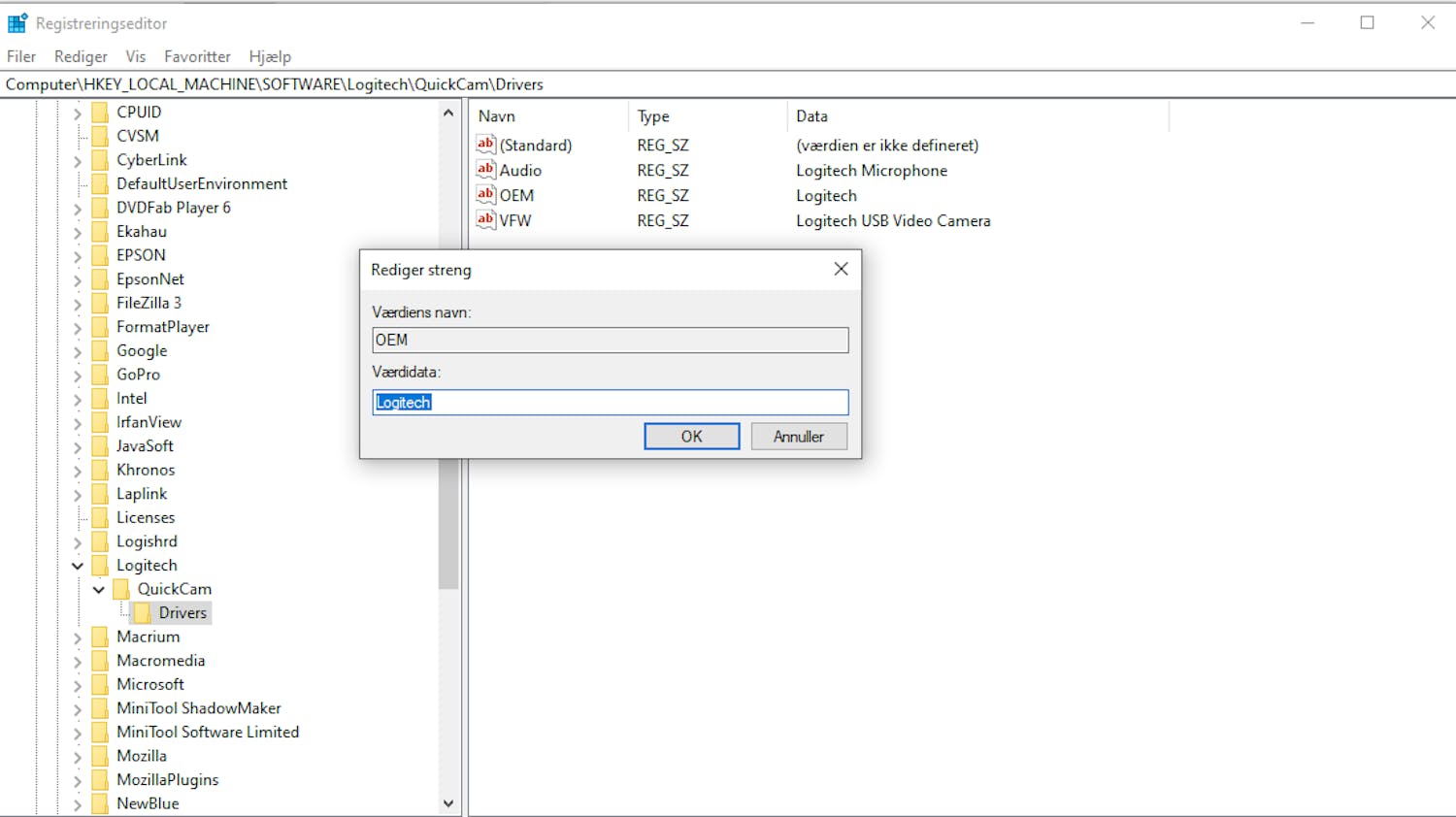Expand the Intel key
The image size is (1456, 817).
78,398
